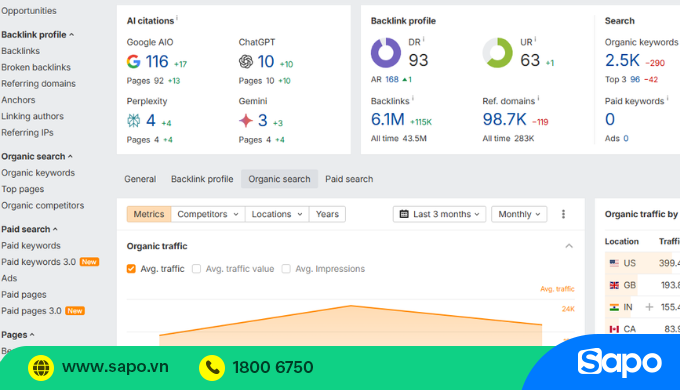Click the 98.7K referring domains value

click(x=504, y=119)
